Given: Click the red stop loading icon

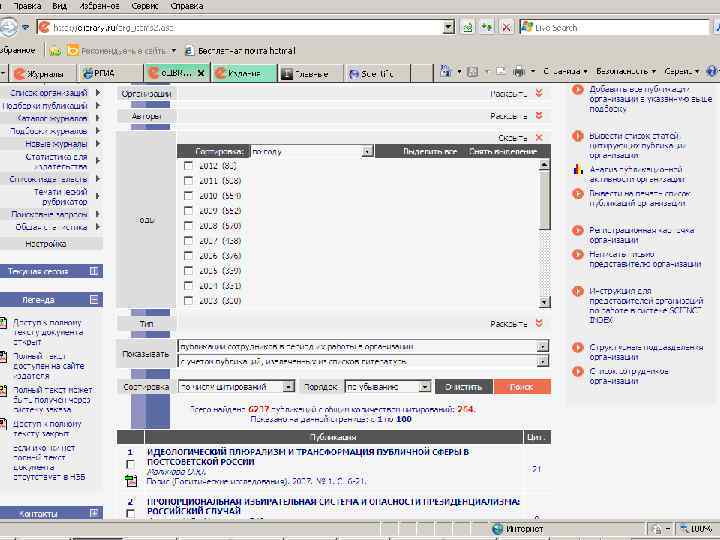Looking at the screenshot, I should click(506, 28).
